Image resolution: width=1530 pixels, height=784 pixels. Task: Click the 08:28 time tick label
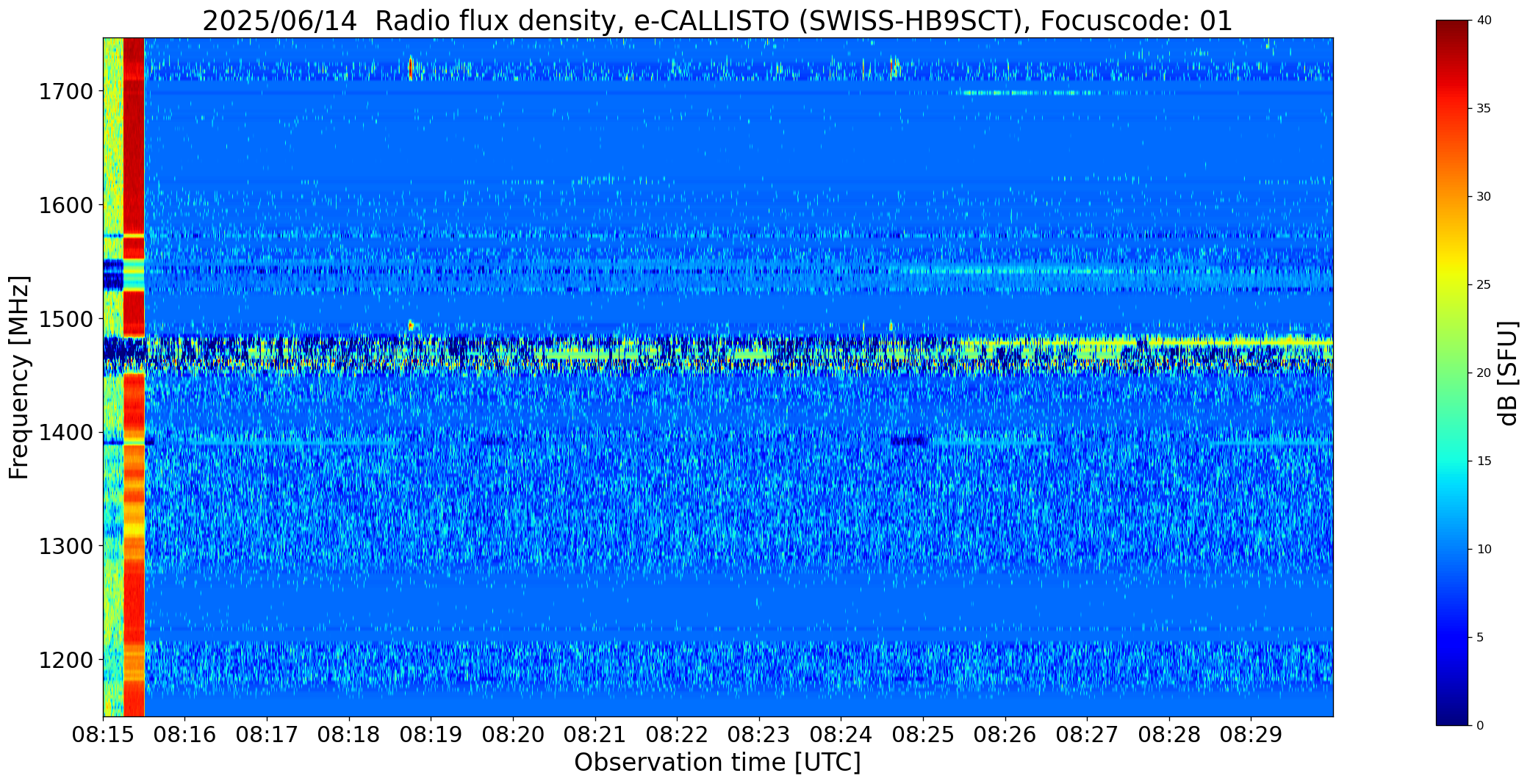pyautogui.click(x=1169, y=735)
